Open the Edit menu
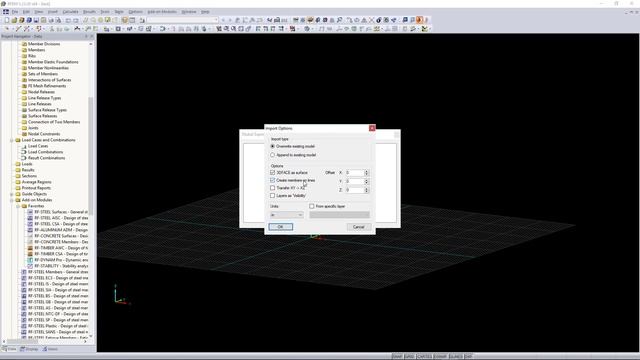The image size is (640, 360). (26, 12)
